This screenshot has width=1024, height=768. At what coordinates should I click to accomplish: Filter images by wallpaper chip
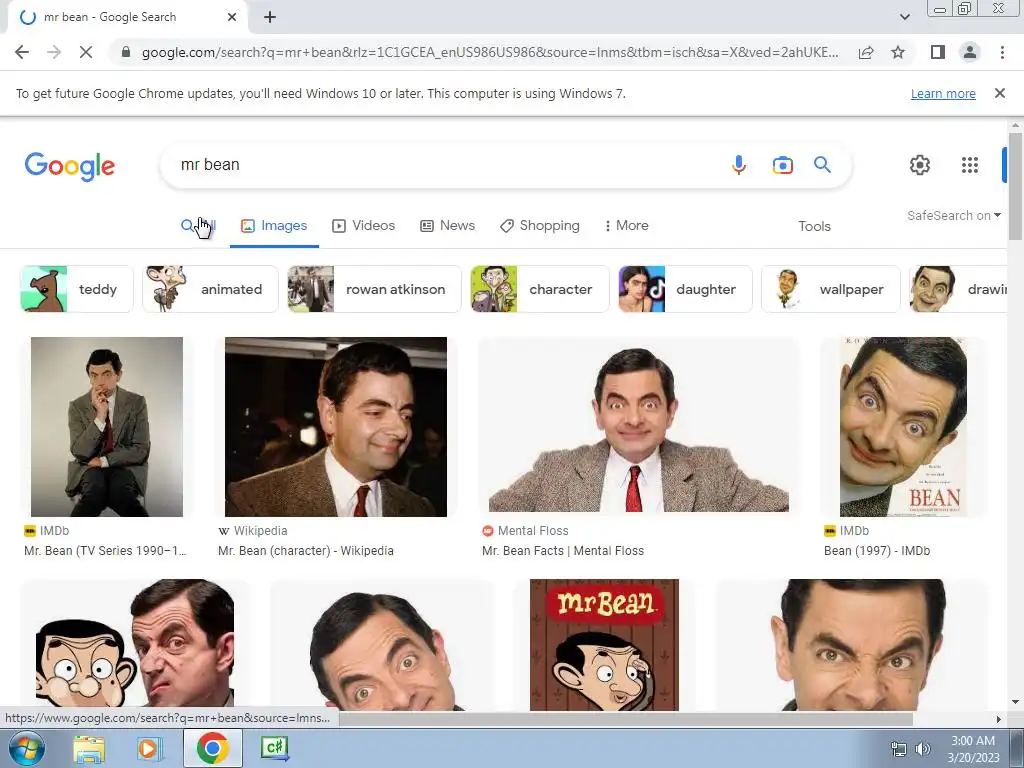[x=831, y=289]
